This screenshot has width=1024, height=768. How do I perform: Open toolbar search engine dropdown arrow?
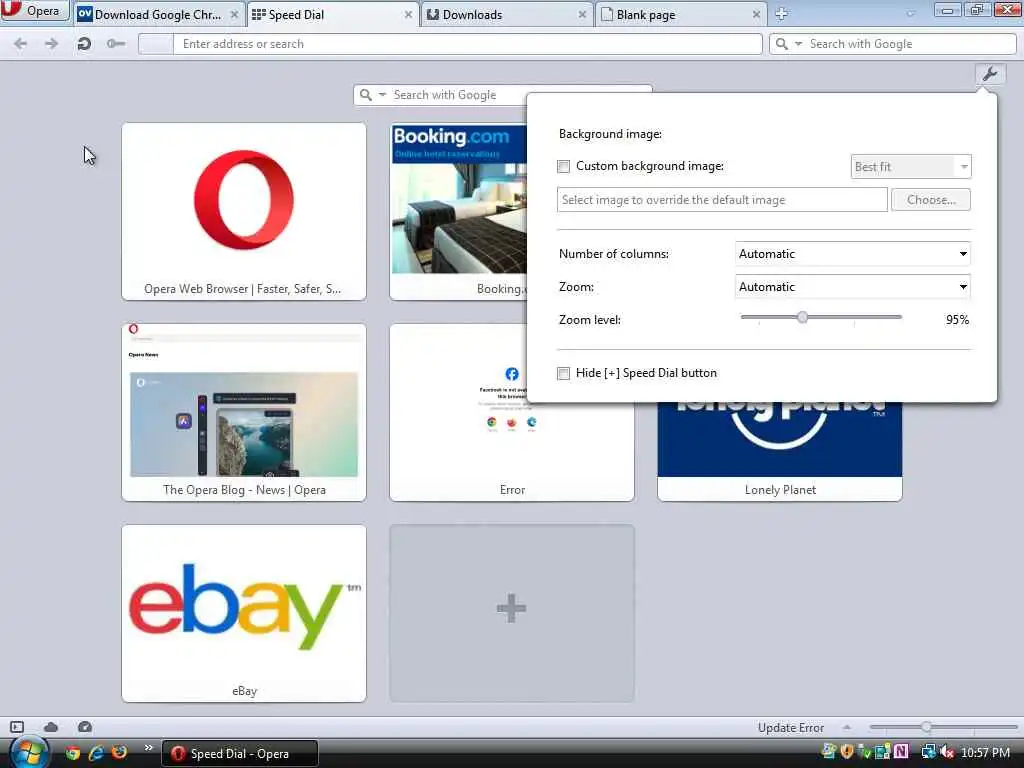798,44
